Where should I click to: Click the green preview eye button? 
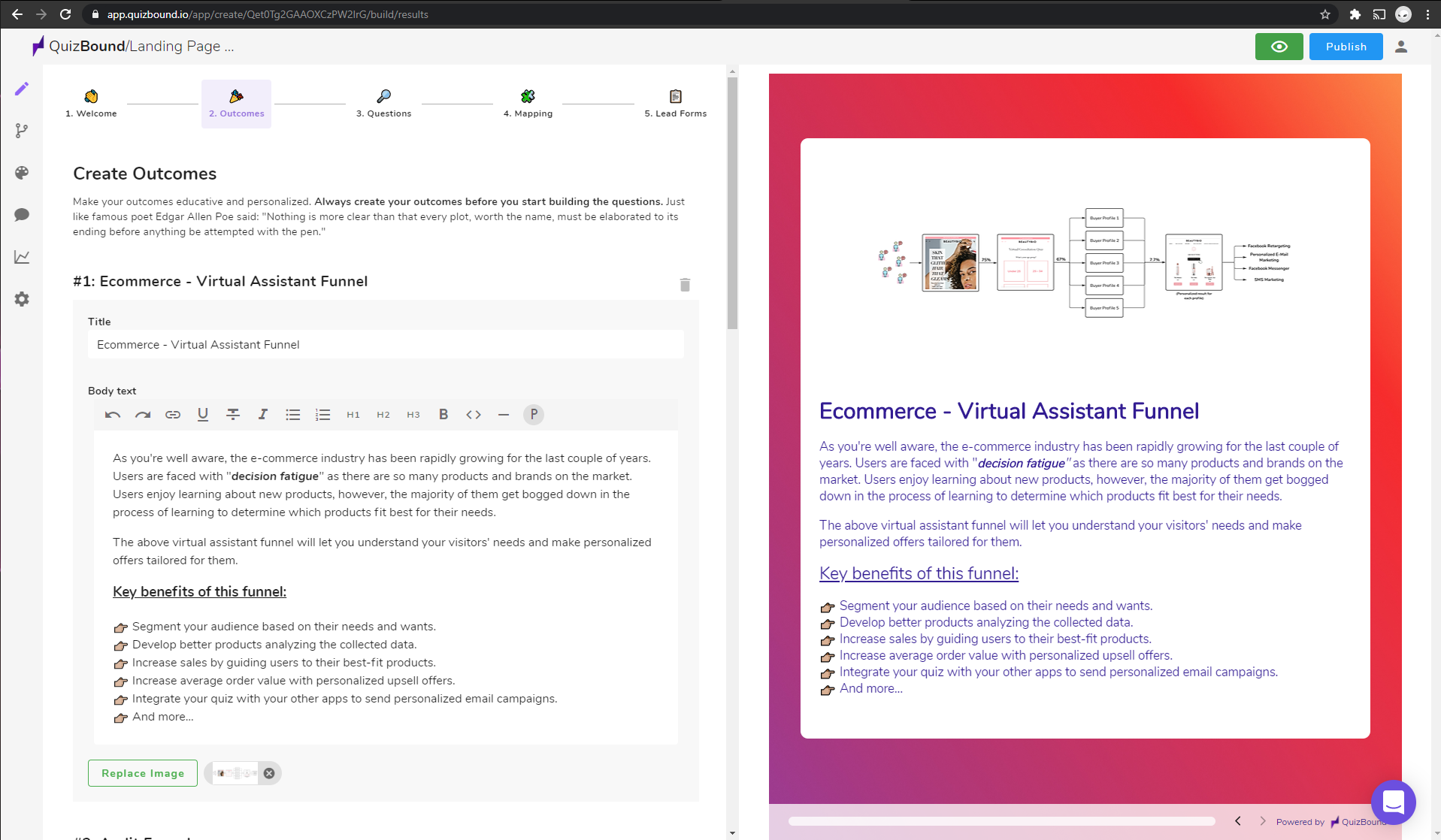click(x=1279, y=47)
